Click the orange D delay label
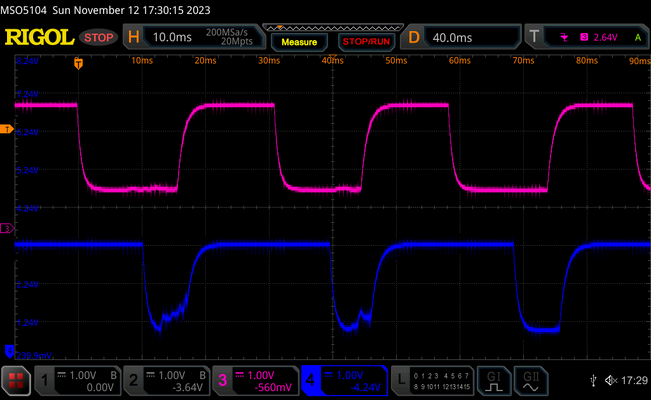 point(414,37)
